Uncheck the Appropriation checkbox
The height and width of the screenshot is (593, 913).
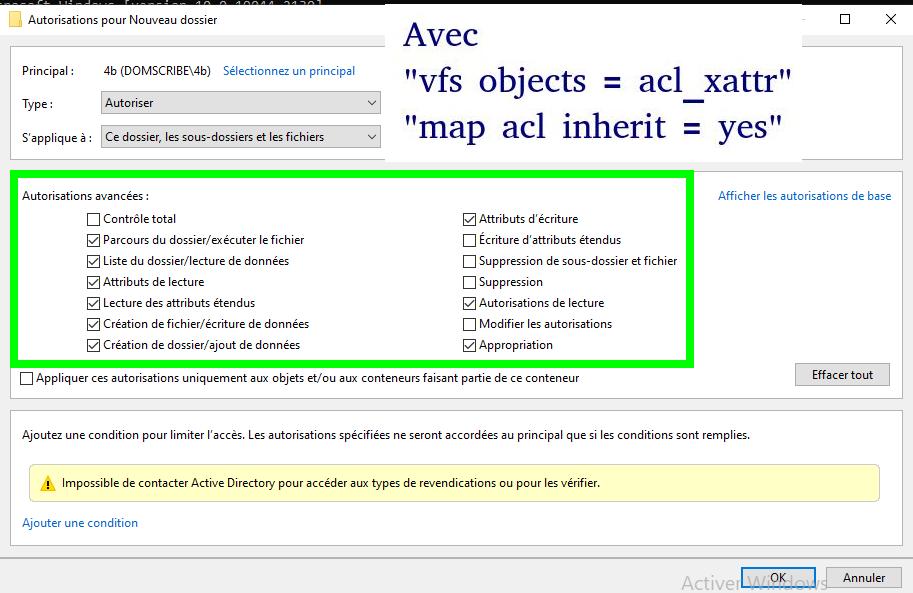[x=470, y=345]
